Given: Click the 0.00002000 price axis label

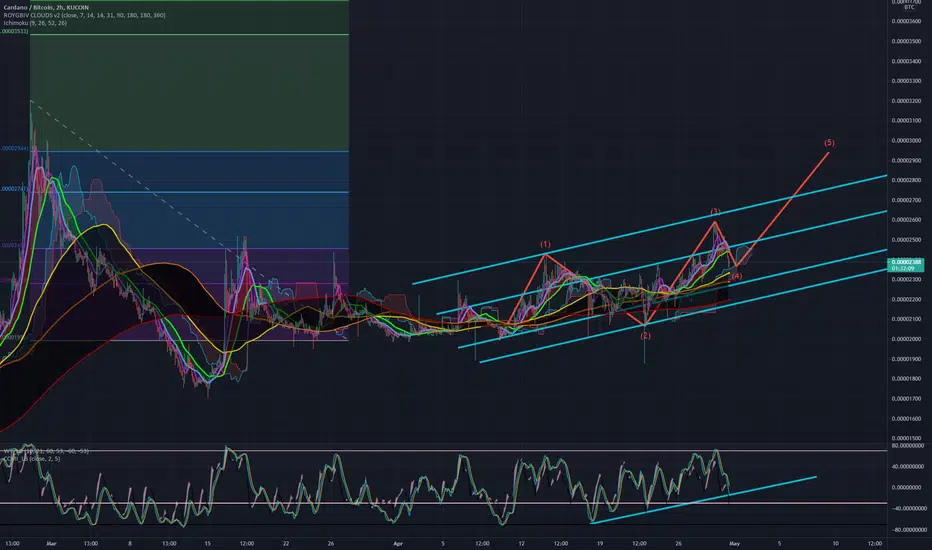Looking at the screenshot, I should (906, 339).
